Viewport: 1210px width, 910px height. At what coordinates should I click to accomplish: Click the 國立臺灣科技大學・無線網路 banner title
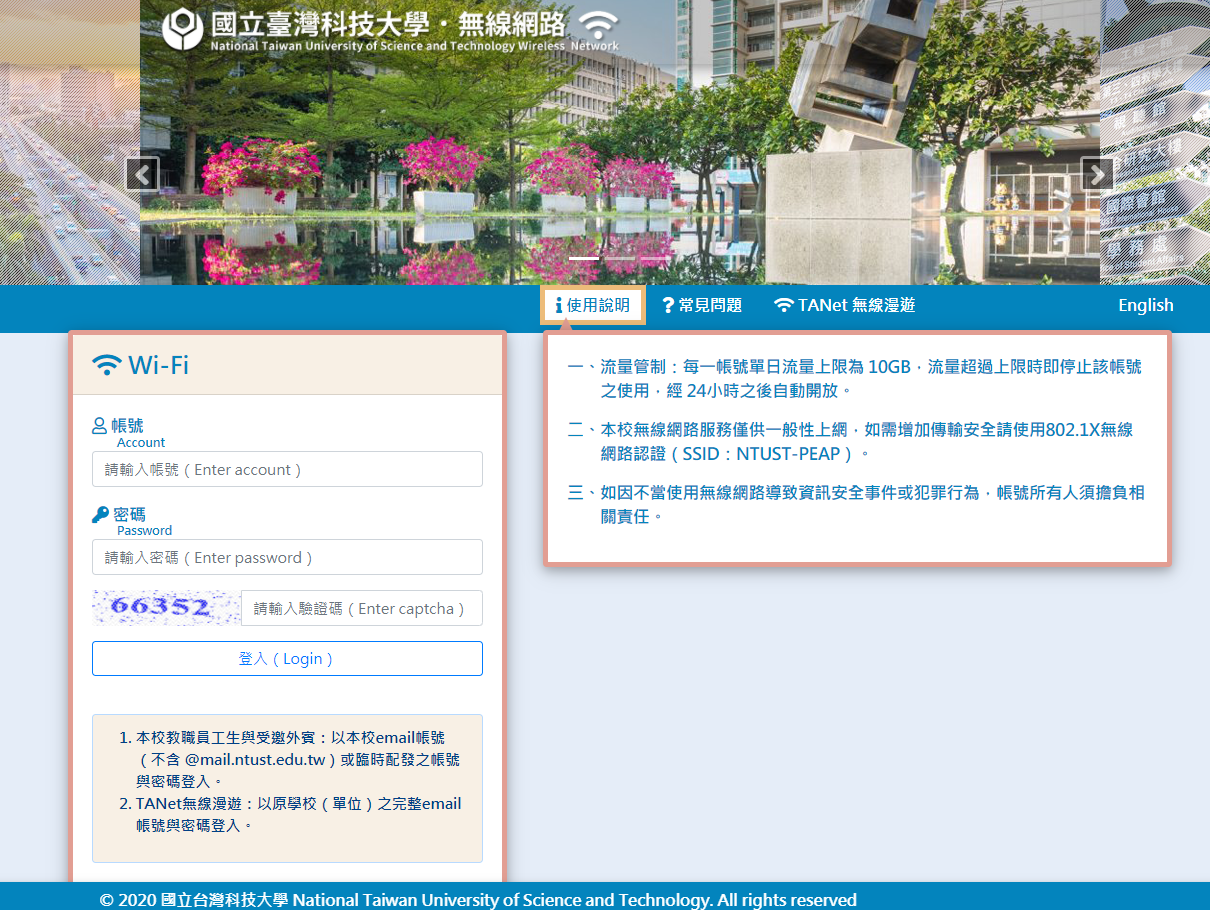click(390, 25)
